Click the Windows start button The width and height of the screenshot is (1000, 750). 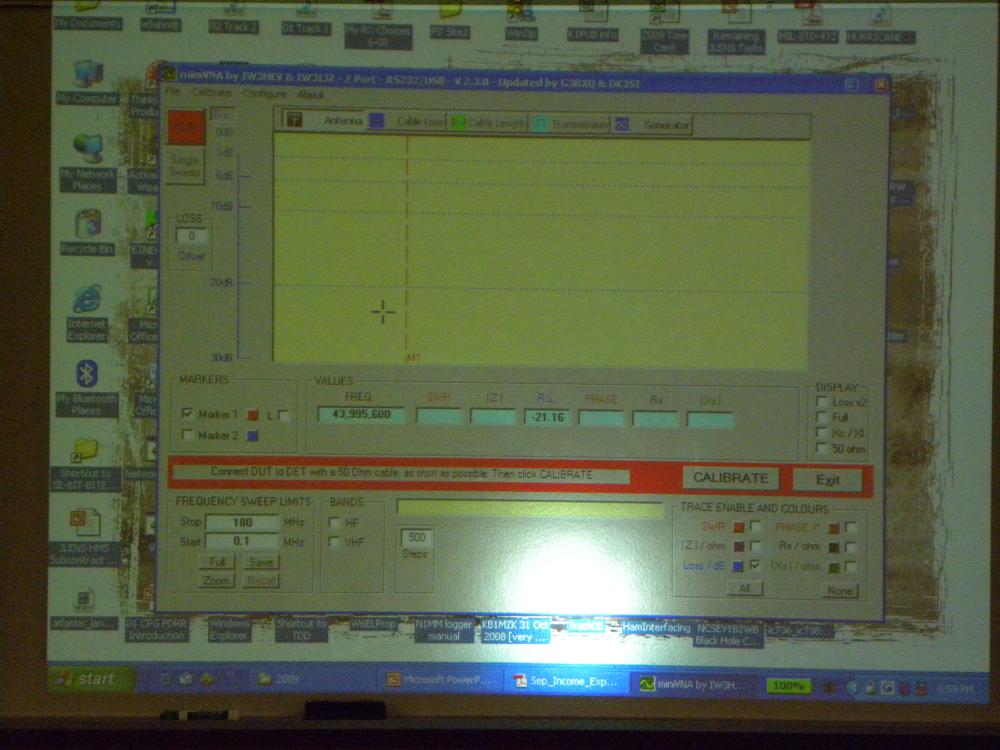91,679
